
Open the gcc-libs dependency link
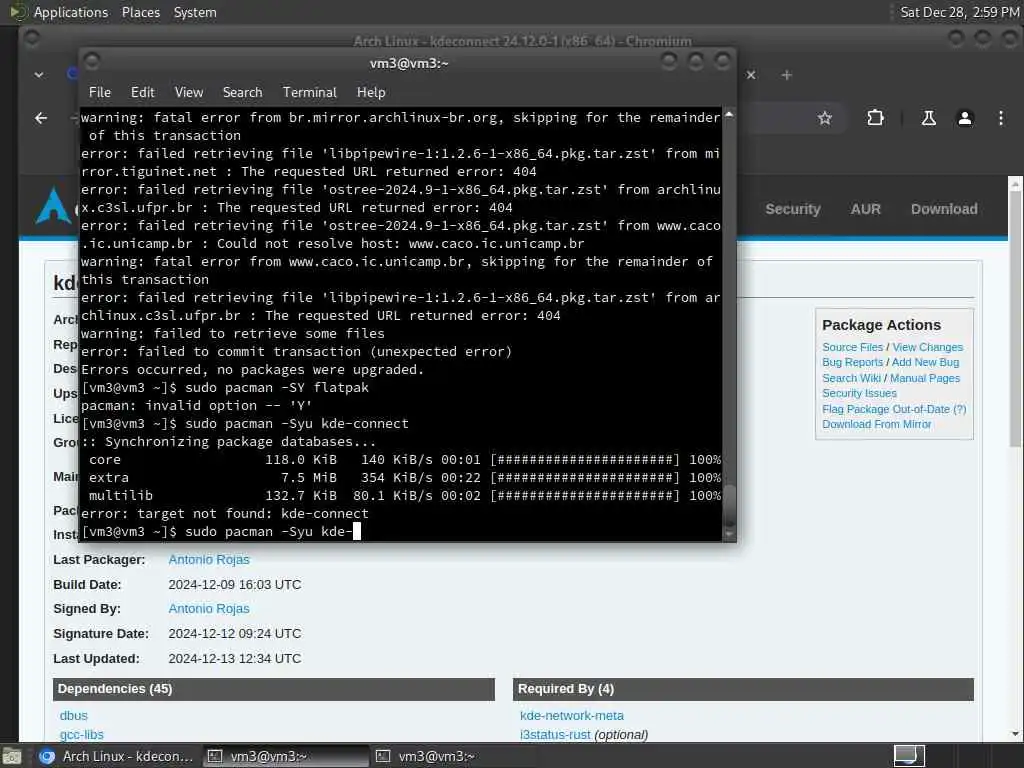pyautogui.click(x=82, y=735)
